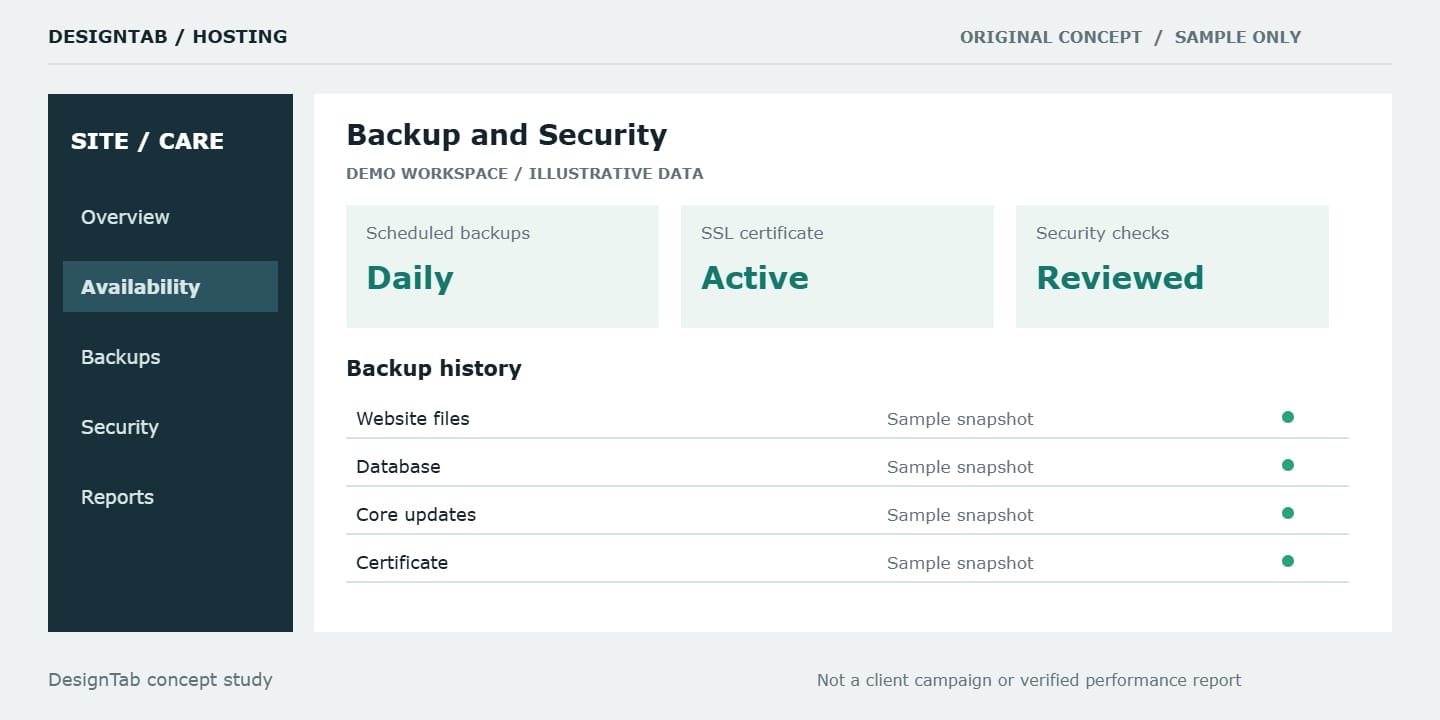Viewport: 1440px width, 720px height.
Task: Click the Backup history heading
Action: 434,368
